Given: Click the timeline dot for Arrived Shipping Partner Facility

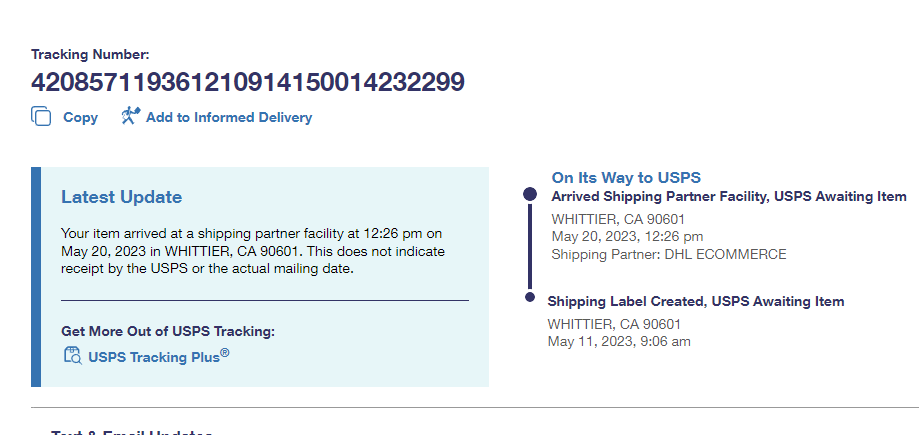Looking at the screenshot, I should pyautogui.click(x=530, y=195).
